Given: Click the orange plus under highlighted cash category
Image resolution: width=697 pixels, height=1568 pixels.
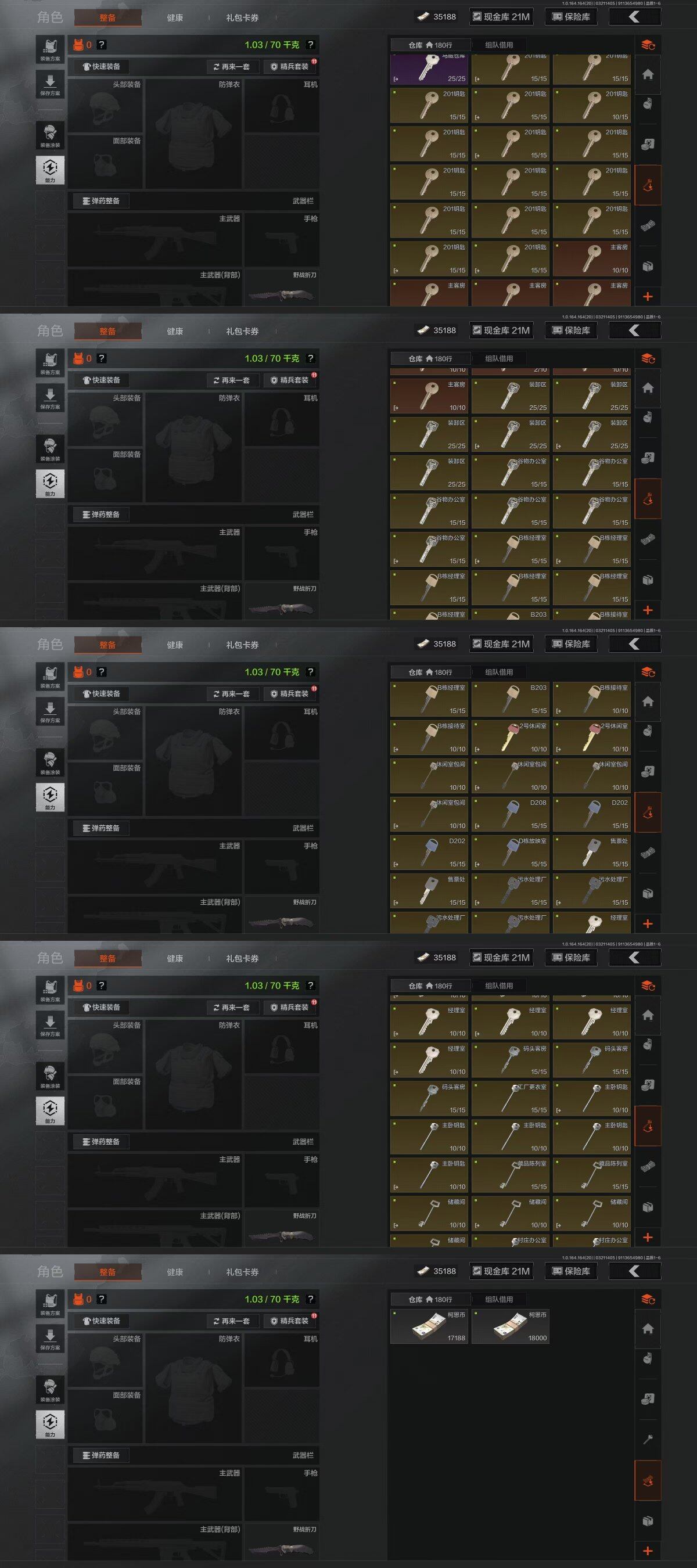Looking at the screenshot, I should tap(648, 1551).
